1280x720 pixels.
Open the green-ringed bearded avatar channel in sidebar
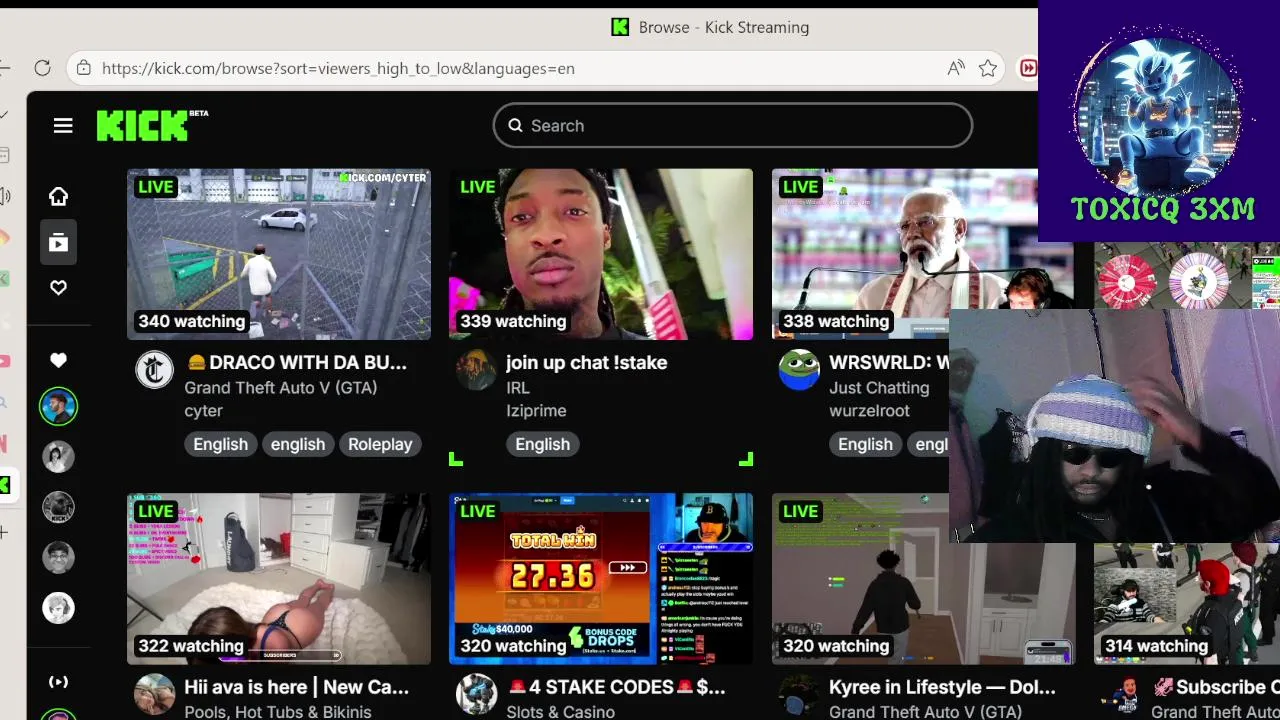pyautogui.click(x=58, y=406)
